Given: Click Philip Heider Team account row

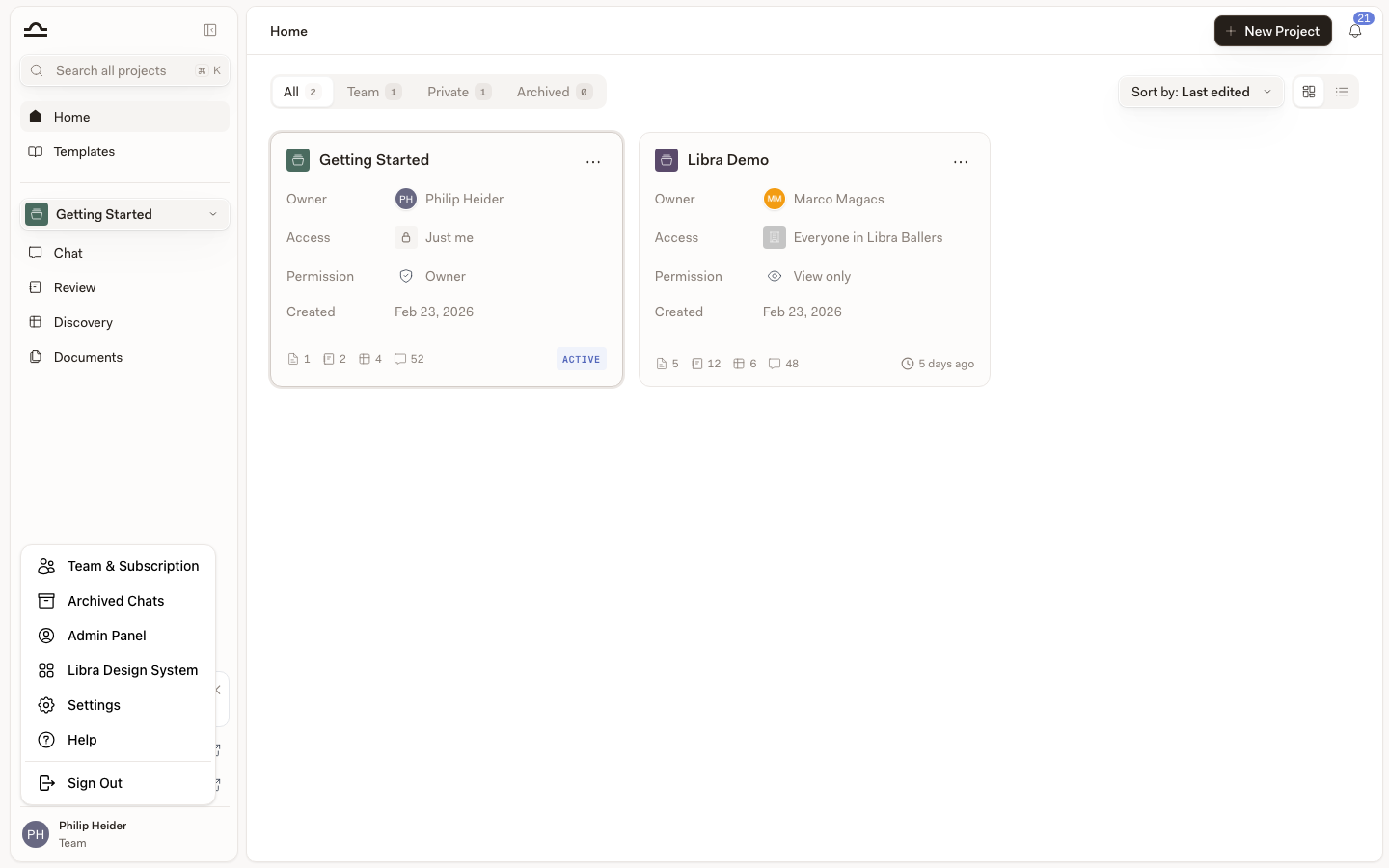Looking at the screenshot, I should click(x=124, y=834).
